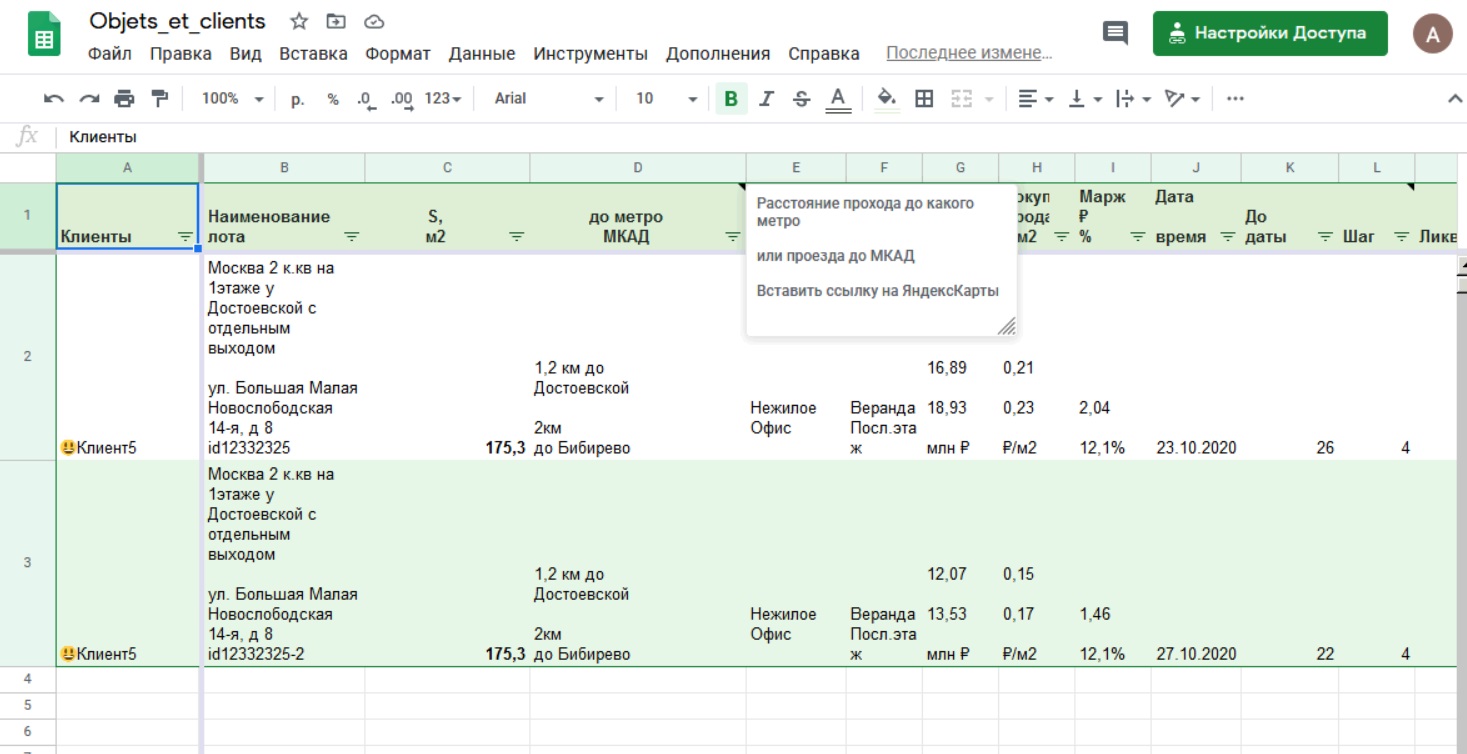Screen dimensions: 1467x754
Task: Open the zoom 100% dropdown
Action: pyautogui.click(x=232, y=98)
